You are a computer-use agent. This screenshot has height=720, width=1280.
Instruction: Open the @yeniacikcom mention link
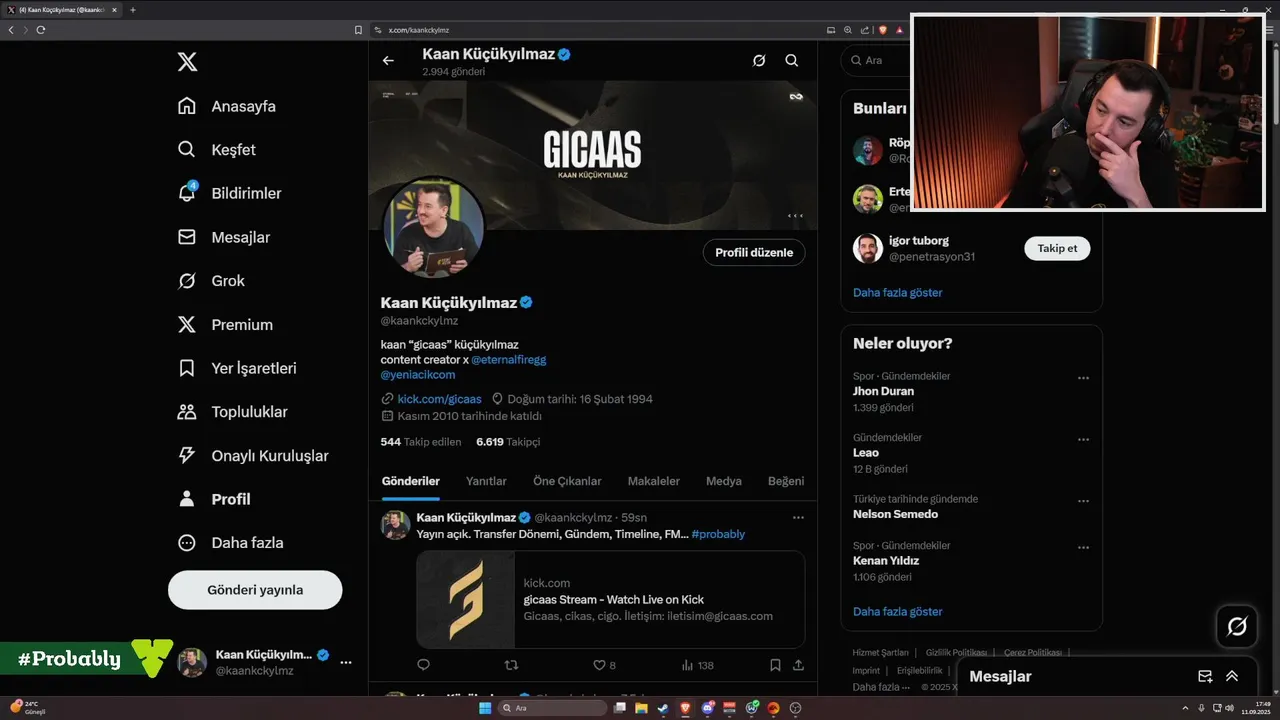(418, 375)
